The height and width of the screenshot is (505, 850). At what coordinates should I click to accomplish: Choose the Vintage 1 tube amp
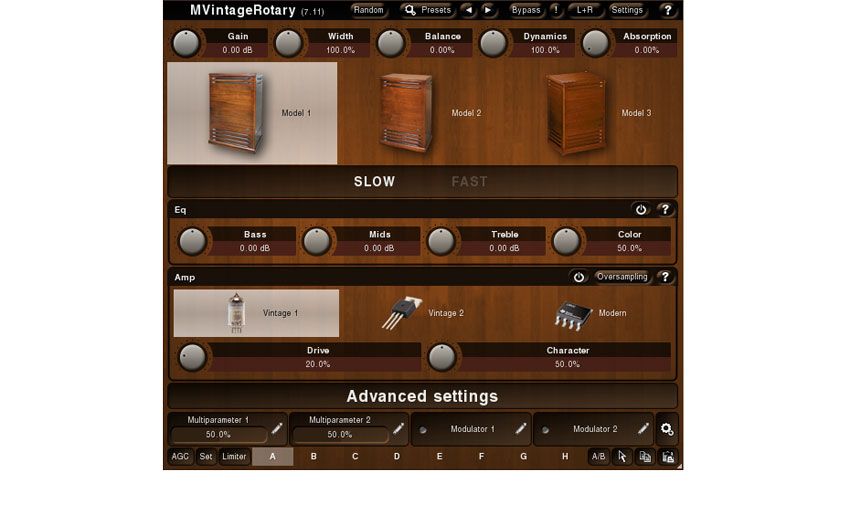click(x=256, y=313)
